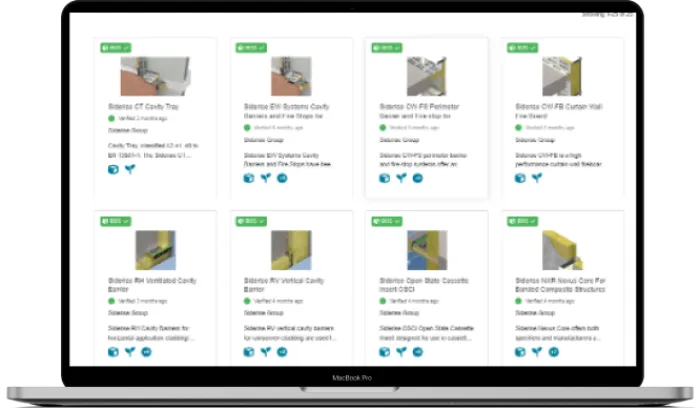Viewport: 700px width, 409px height.
Task: Click the description text on Open State Cassette card
Action: point(426,333)
